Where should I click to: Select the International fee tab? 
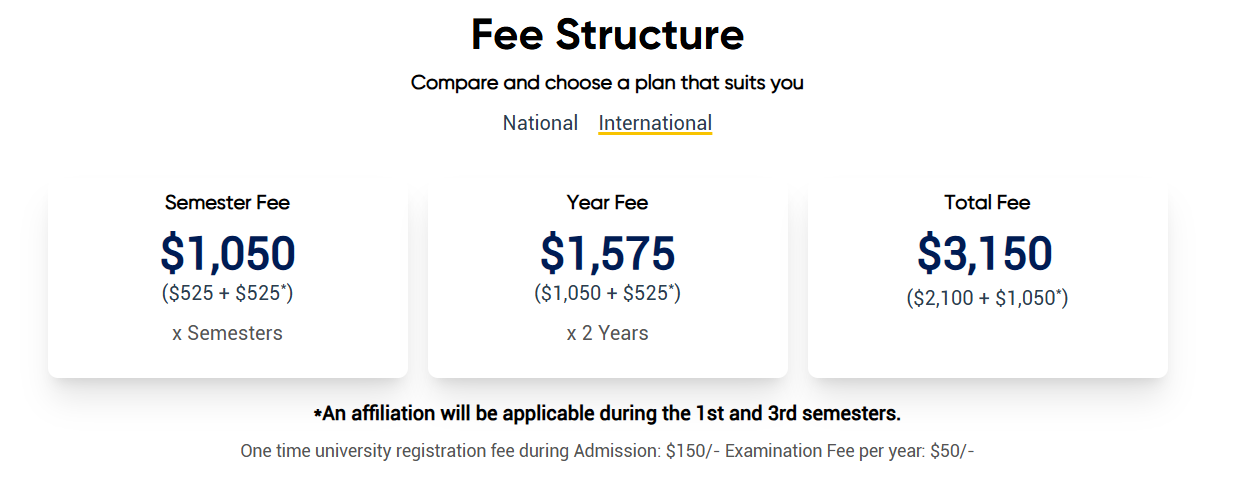(655, 123)
